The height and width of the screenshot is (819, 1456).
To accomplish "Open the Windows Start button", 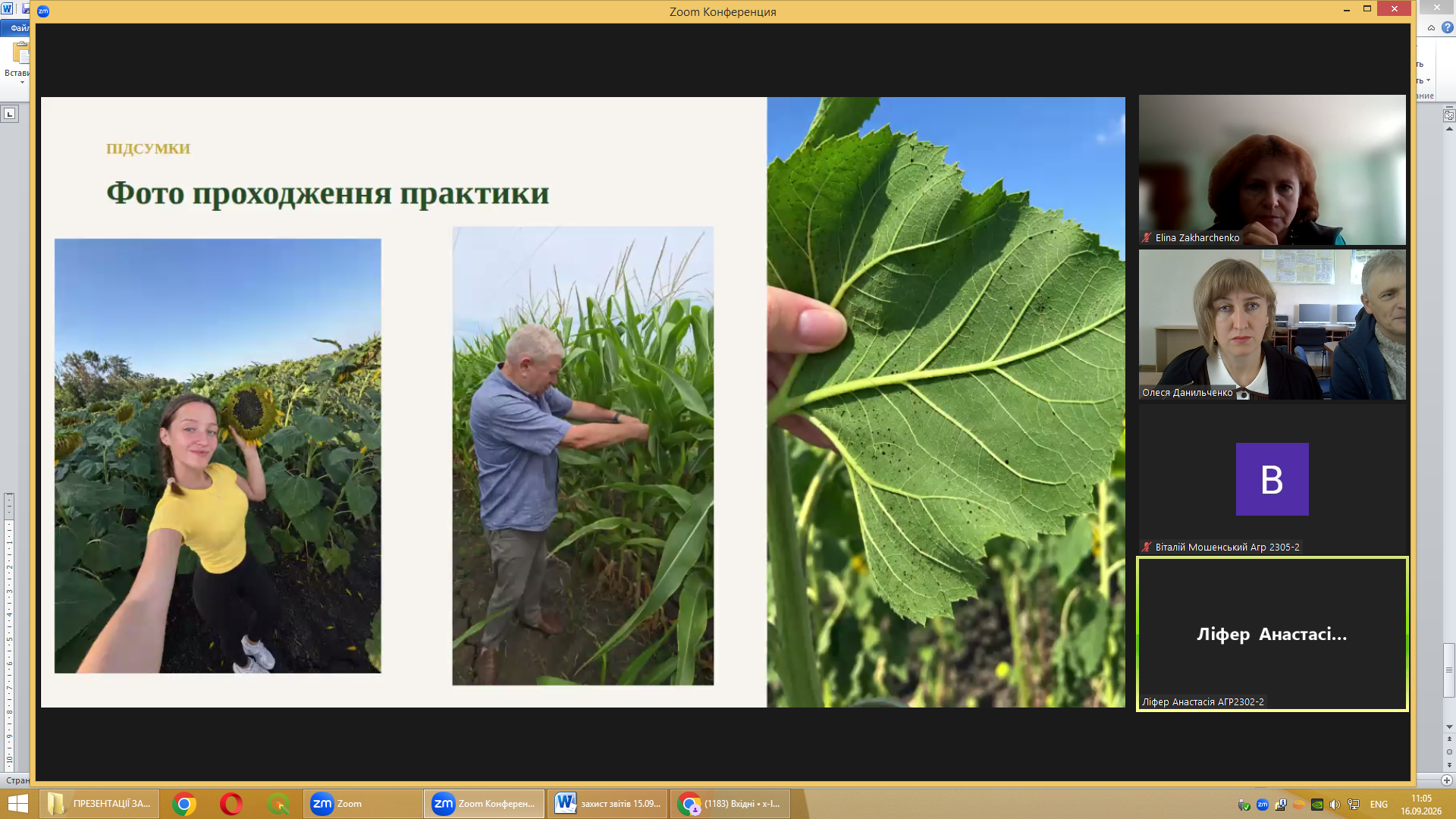I will click(x=17, y=804).
